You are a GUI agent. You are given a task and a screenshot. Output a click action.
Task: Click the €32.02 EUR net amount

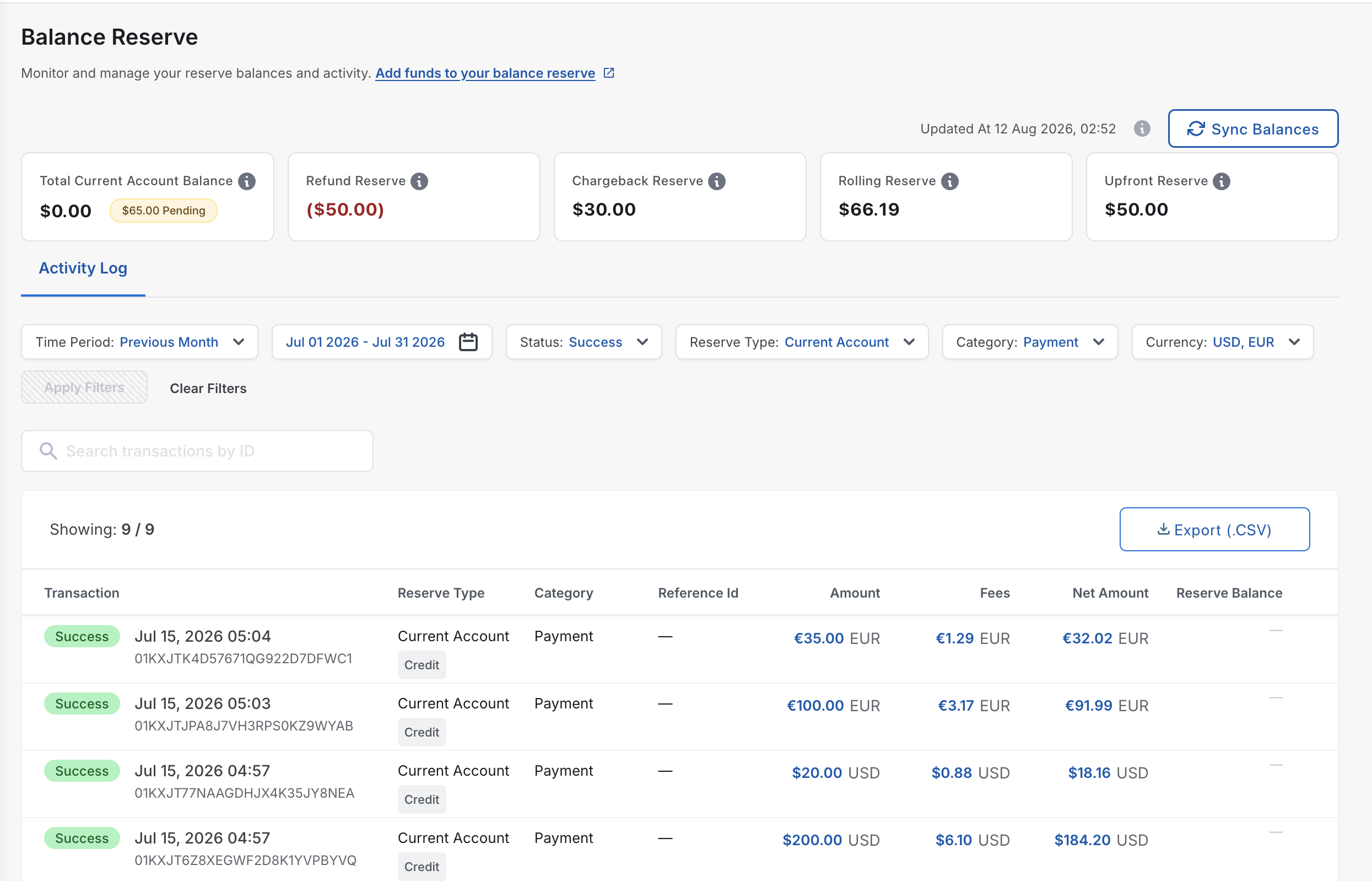click(1106, 638)
